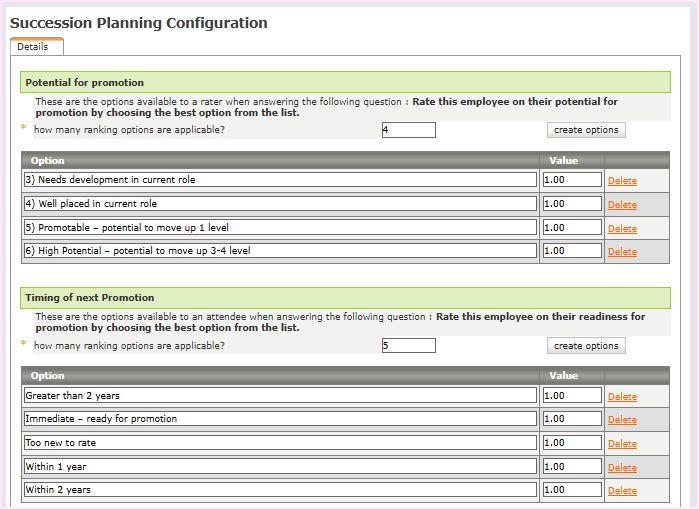Delete the 'Greater than 2 years' option
This screenshot has width=699, height=509.
click(x=622, y=397)
